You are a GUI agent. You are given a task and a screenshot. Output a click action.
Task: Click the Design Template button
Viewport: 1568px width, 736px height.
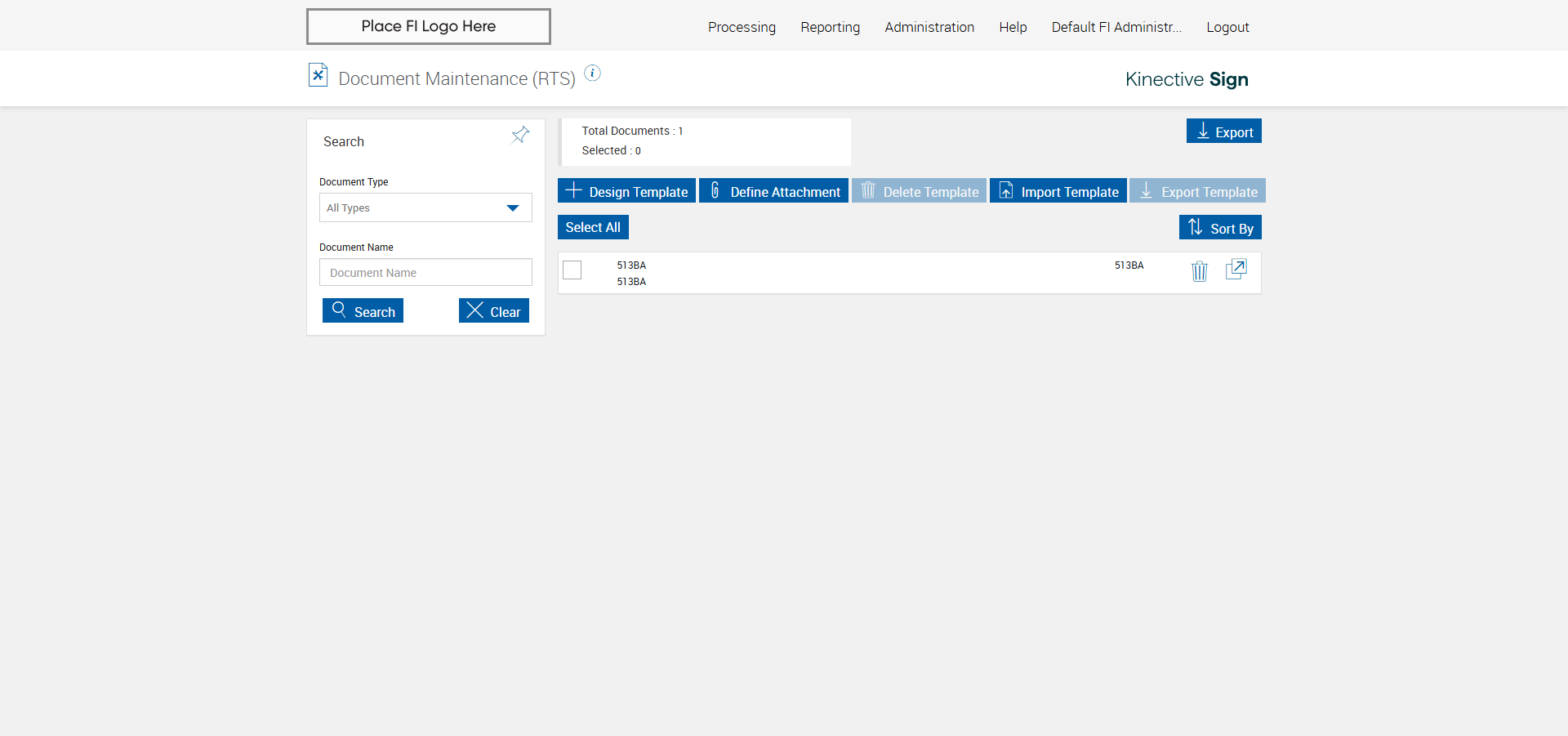627,190
